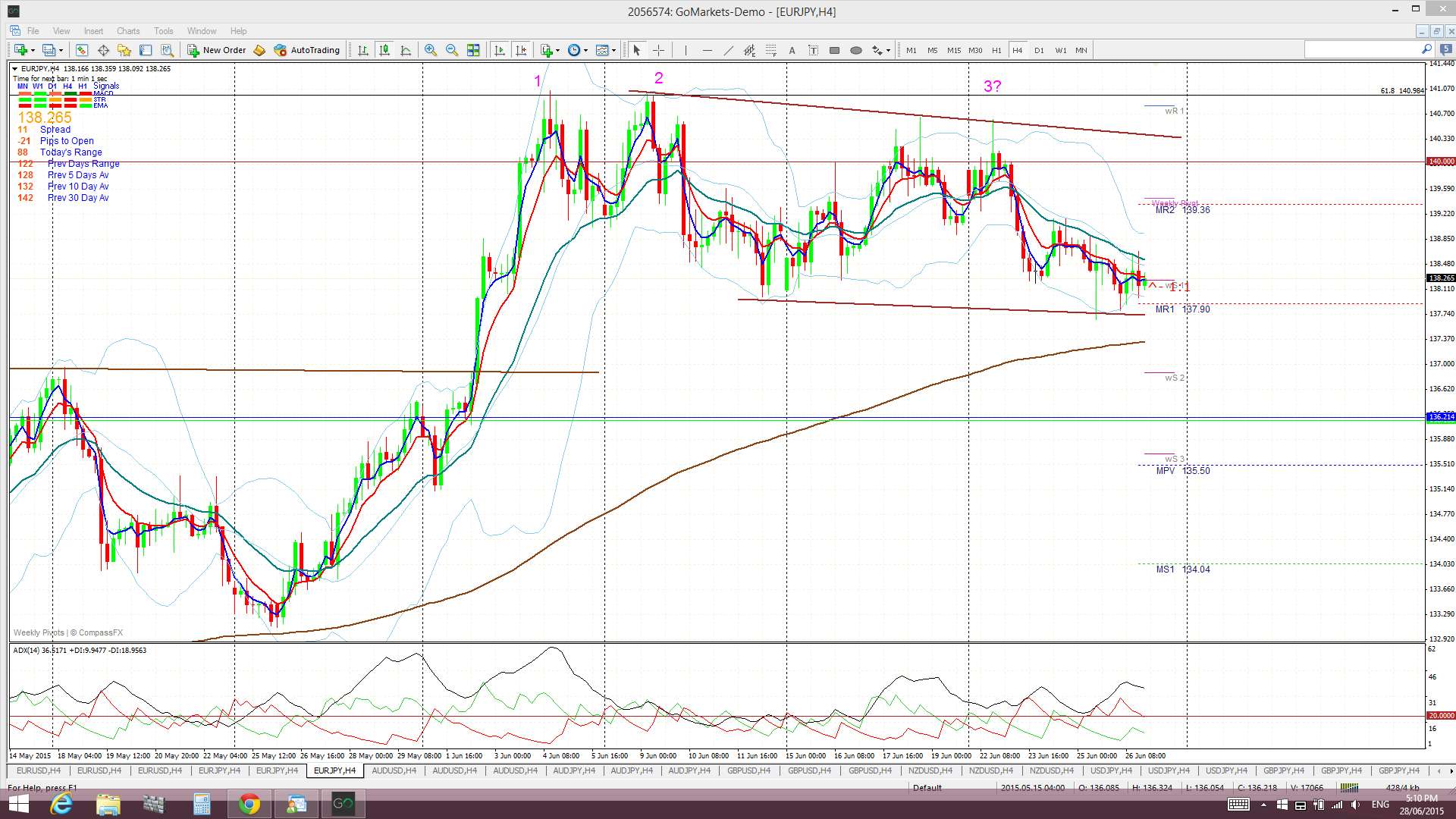Toggle Auto Scroll chart button
1456x819 pixels.
pyautogui.click(x=499, y=50)
